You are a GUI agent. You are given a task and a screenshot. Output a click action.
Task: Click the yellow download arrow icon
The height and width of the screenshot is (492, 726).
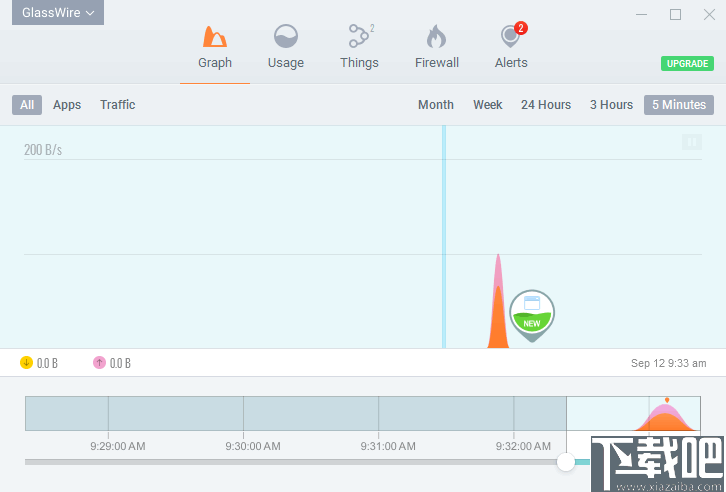click(26, 362)
